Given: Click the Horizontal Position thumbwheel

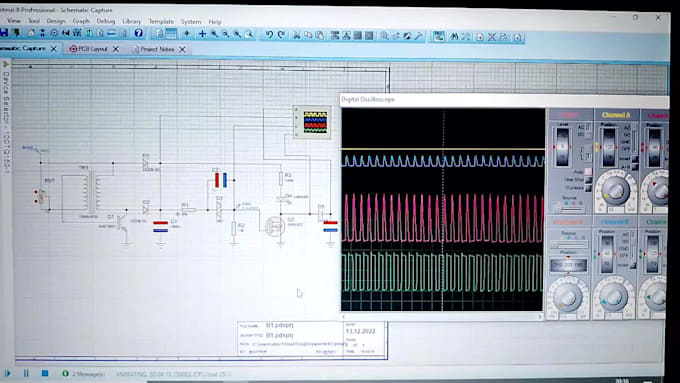Looking at the screenshot, I should (569, 264).
